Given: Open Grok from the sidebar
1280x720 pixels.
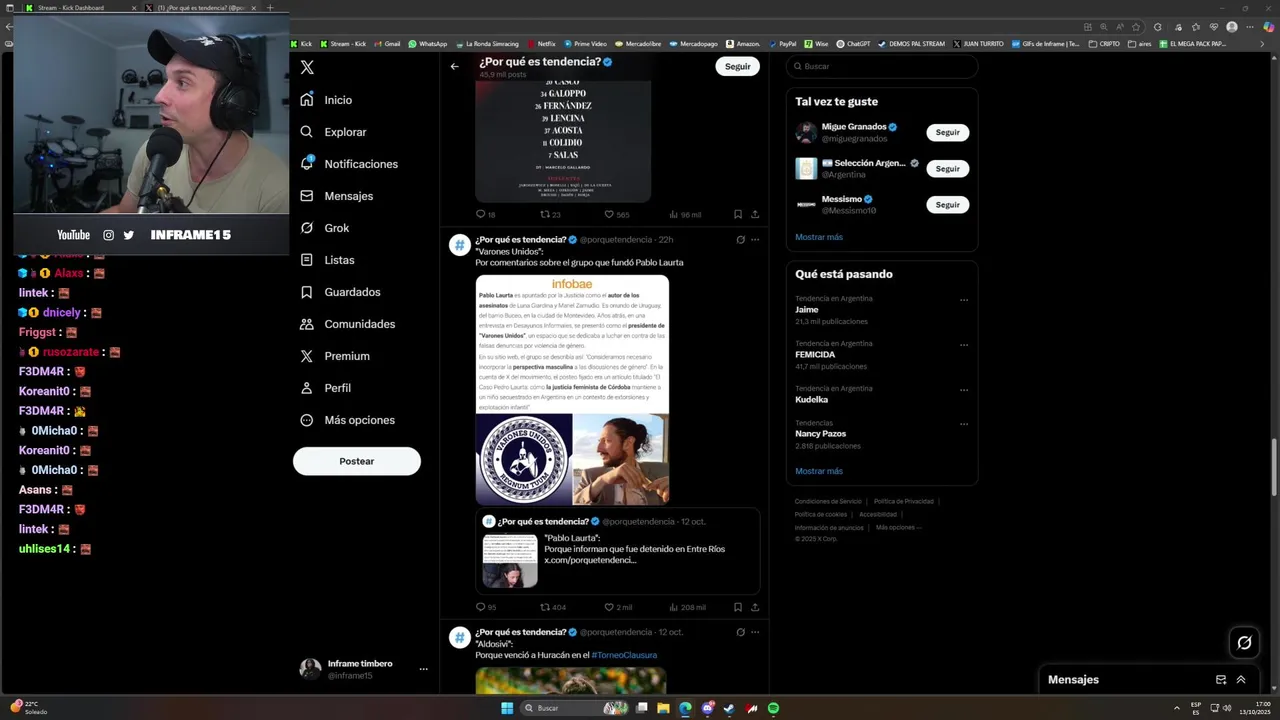Looking at the screenshot, I should tap(324, 228).
